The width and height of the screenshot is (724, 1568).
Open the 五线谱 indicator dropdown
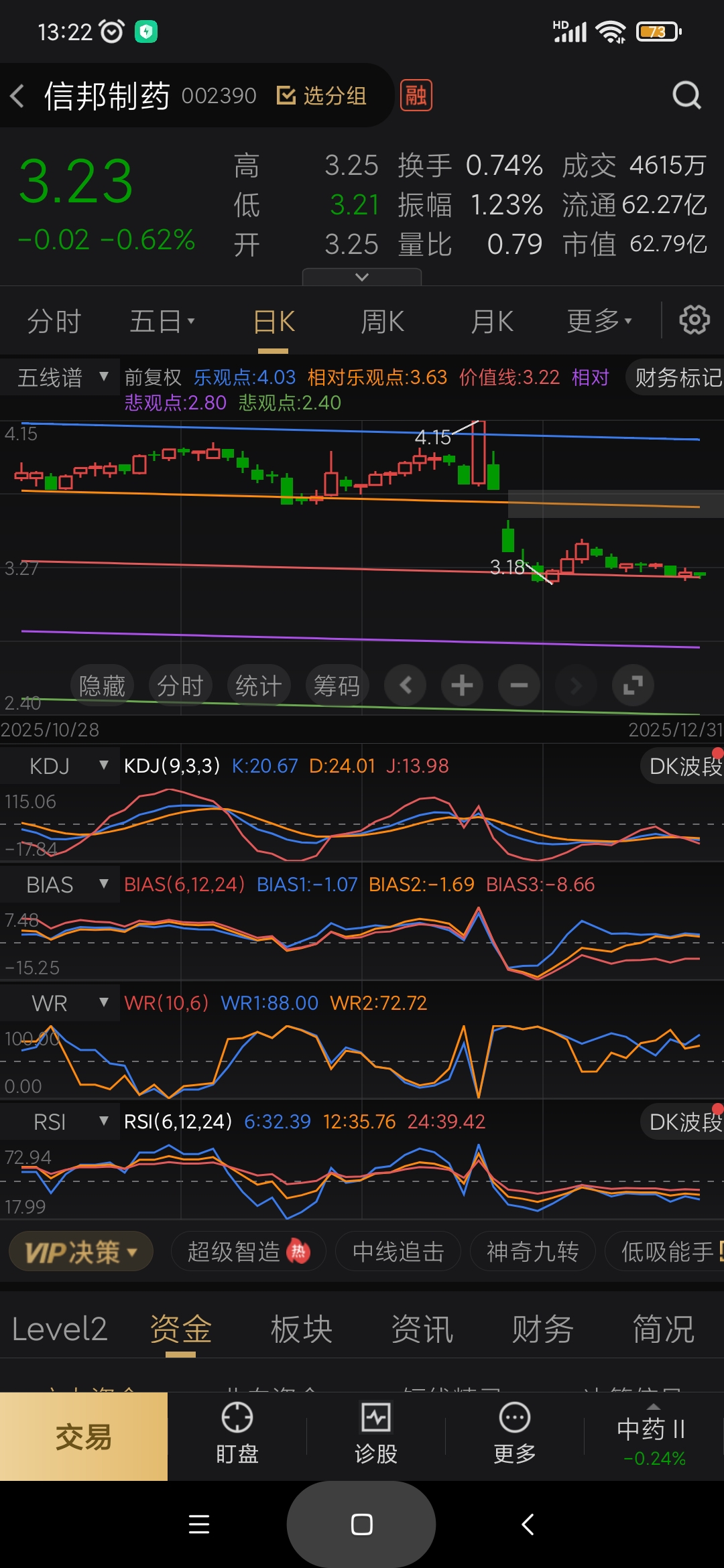(x=62, y=377)
